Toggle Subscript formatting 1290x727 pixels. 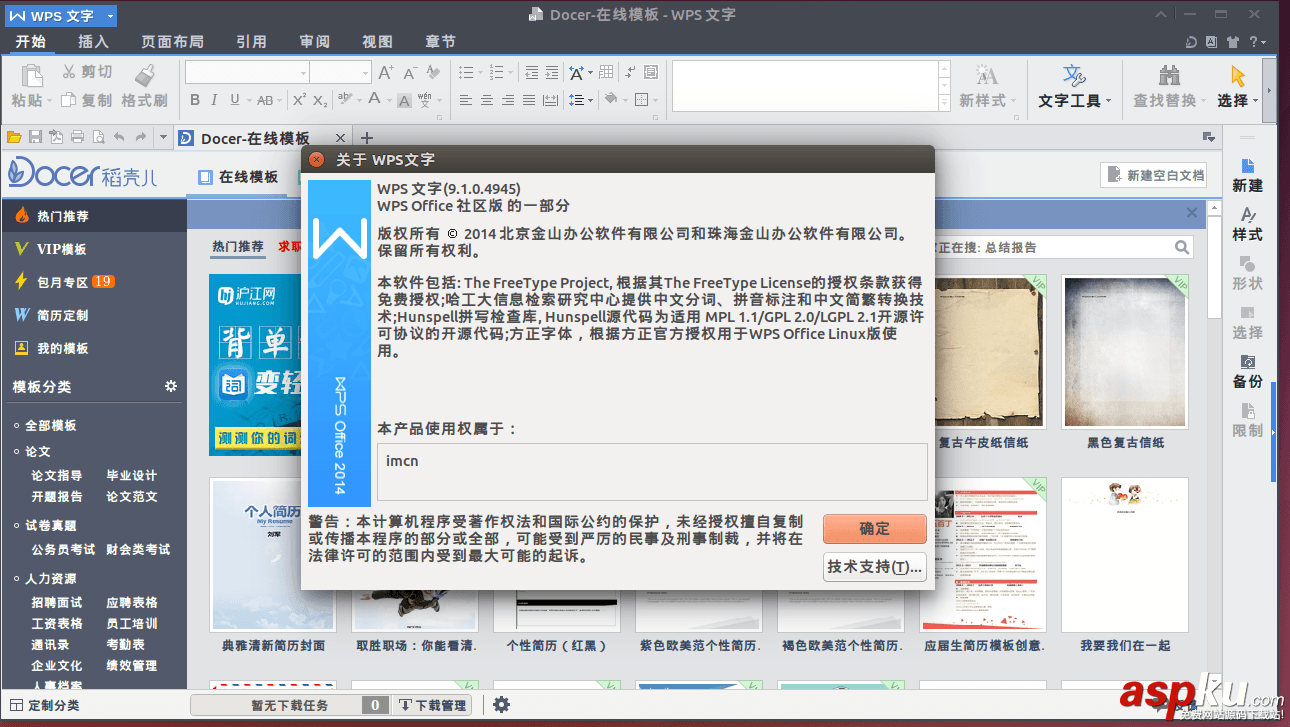320,100
